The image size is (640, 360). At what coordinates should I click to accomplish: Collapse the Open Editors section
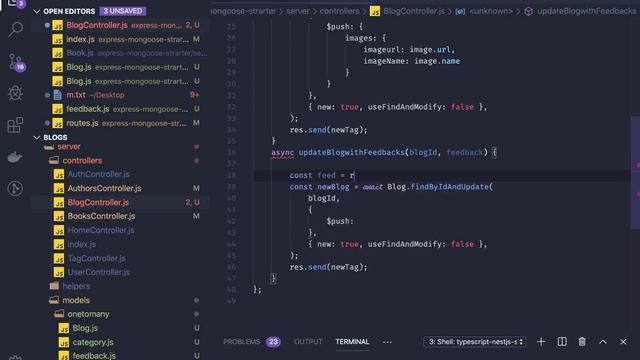point(37,11)
